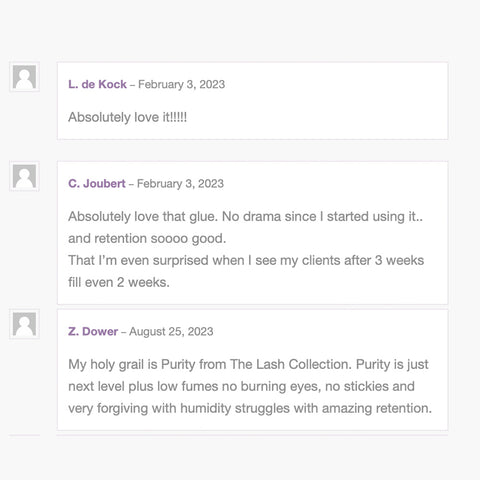Open the C. Joubert reviewer name
This screenshot has width=480, height=480.
click(97, 184)
